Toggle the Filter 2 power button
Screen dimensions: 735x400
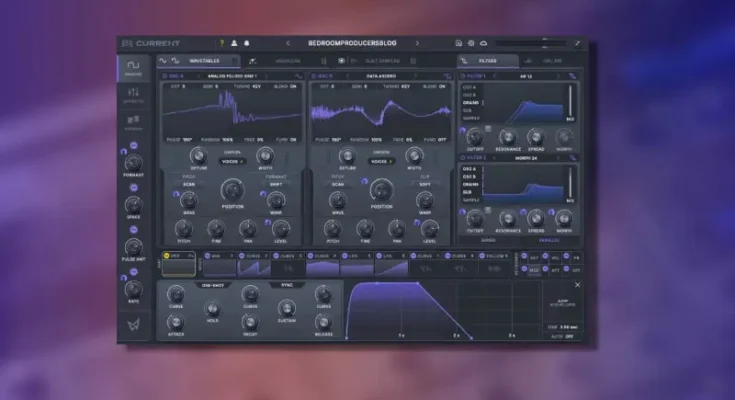coord(463,157)
